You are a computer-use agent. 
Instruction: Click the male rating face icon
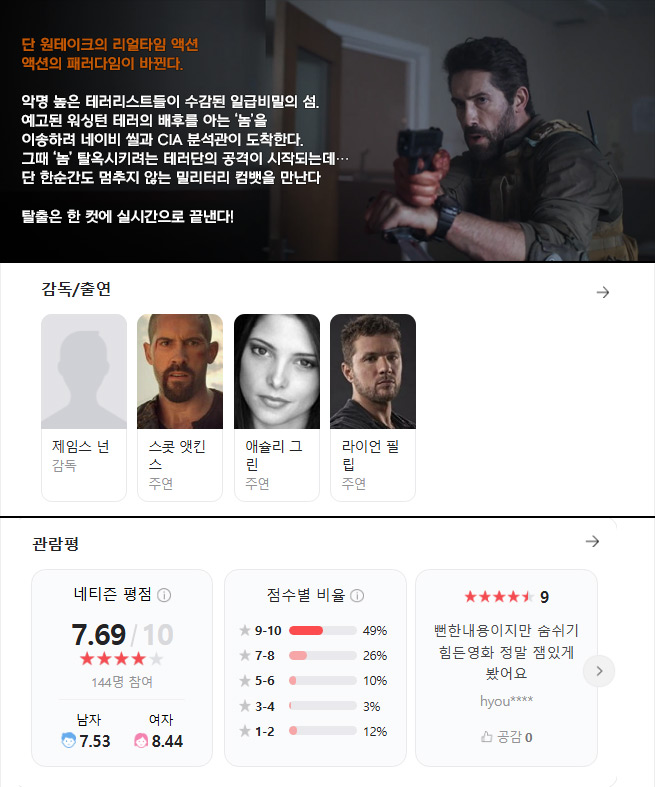(68, 740)
